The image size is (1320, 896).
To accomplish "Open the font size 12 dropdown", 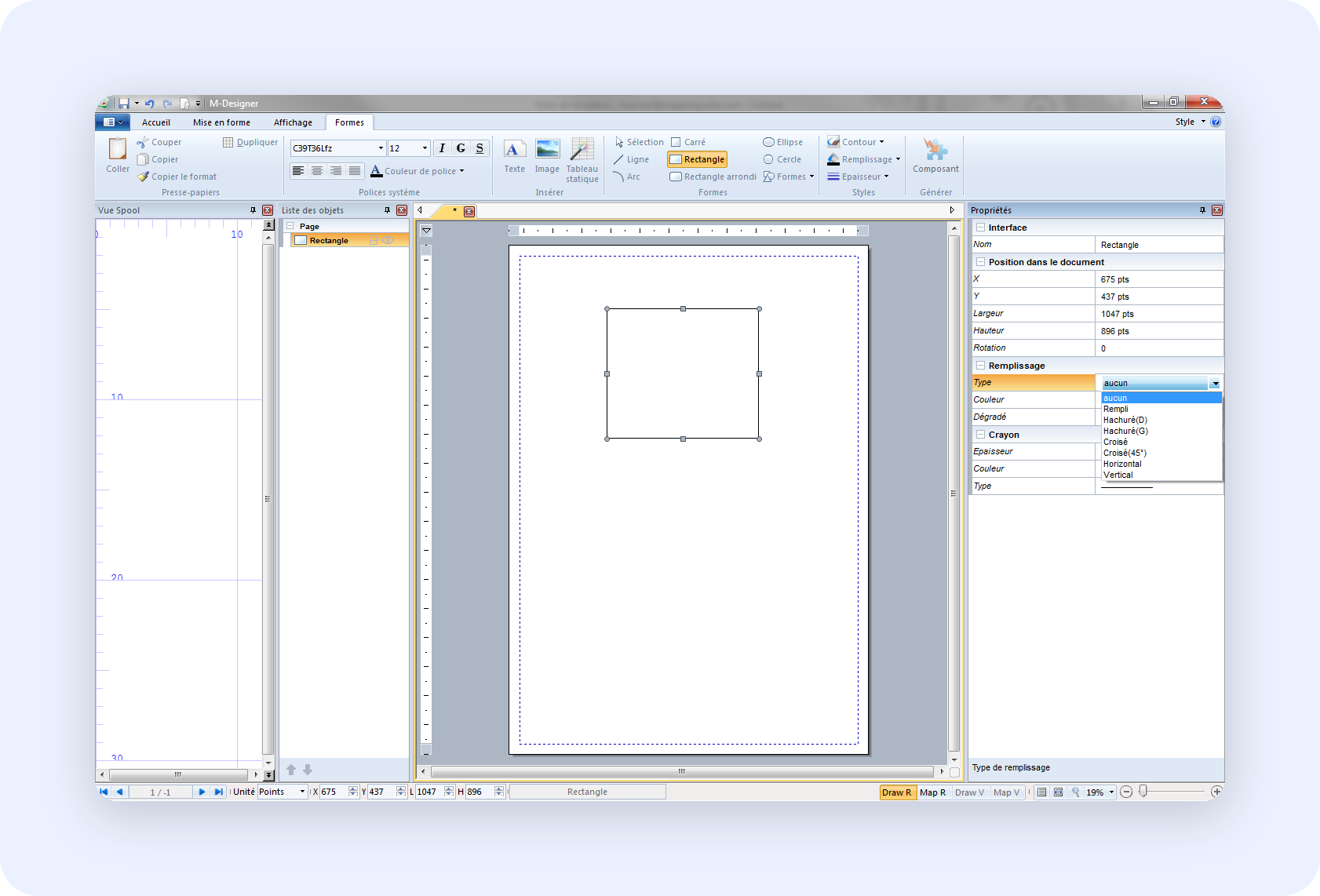I will 425,148.
